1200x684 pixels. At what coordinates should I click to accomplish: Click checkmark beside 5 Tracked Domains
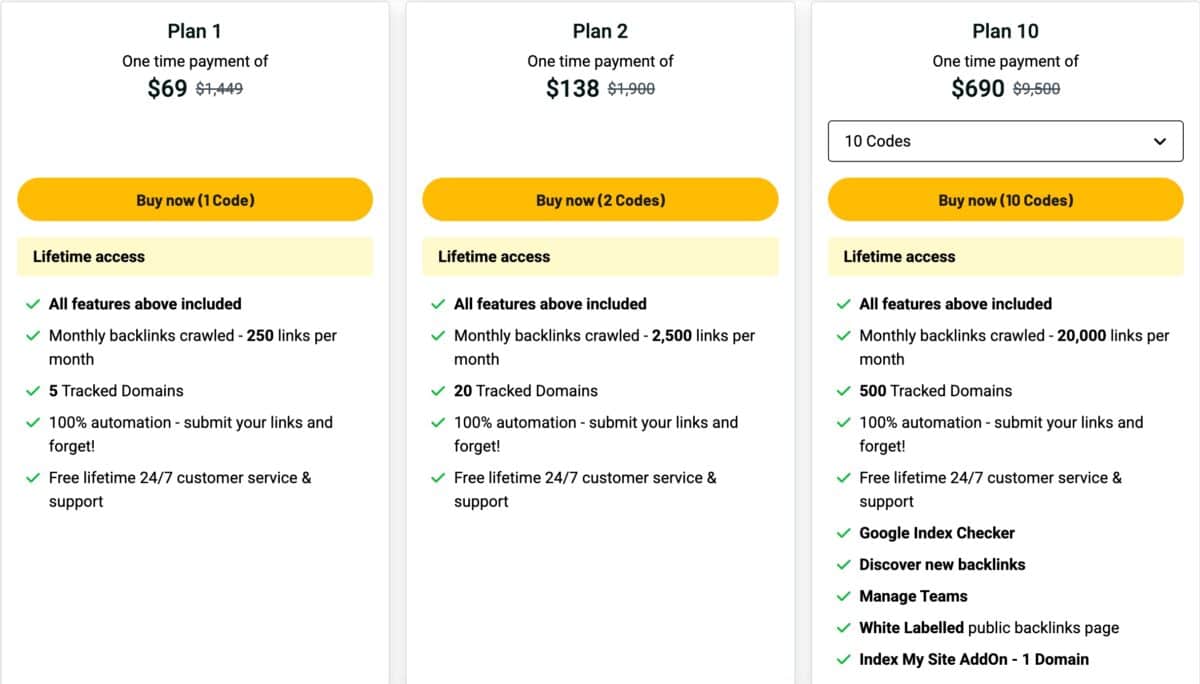click(33, 391)
